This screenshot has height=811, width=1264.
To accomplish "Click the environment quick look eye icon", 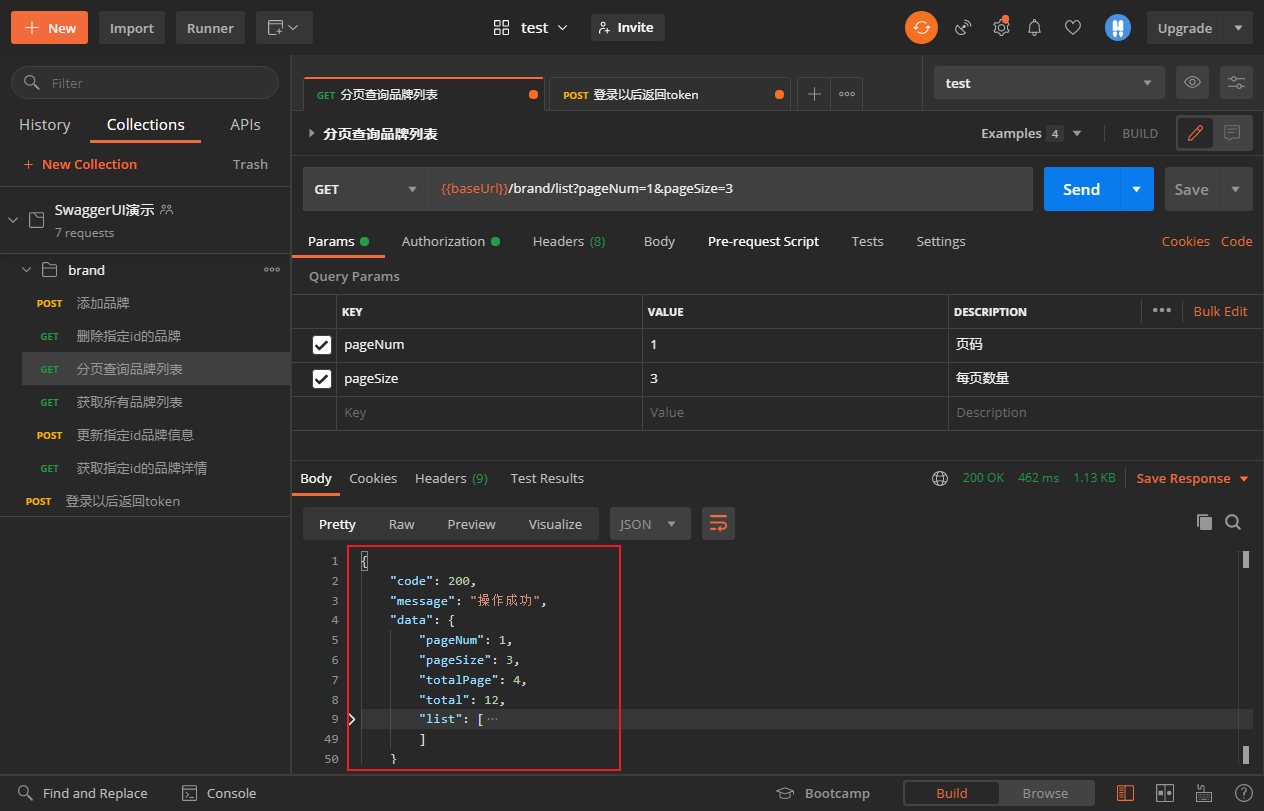I will [x=1192, y=83].
